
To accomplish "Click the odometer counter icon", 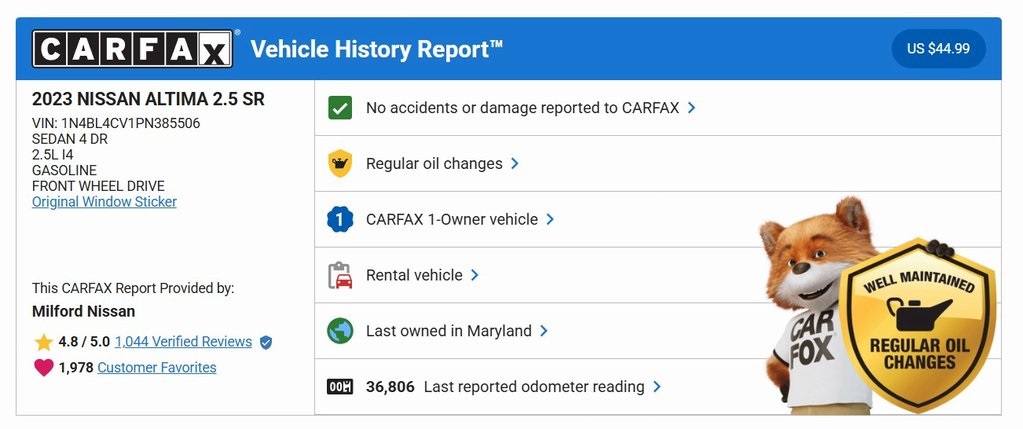I will [x=340, y=387].
